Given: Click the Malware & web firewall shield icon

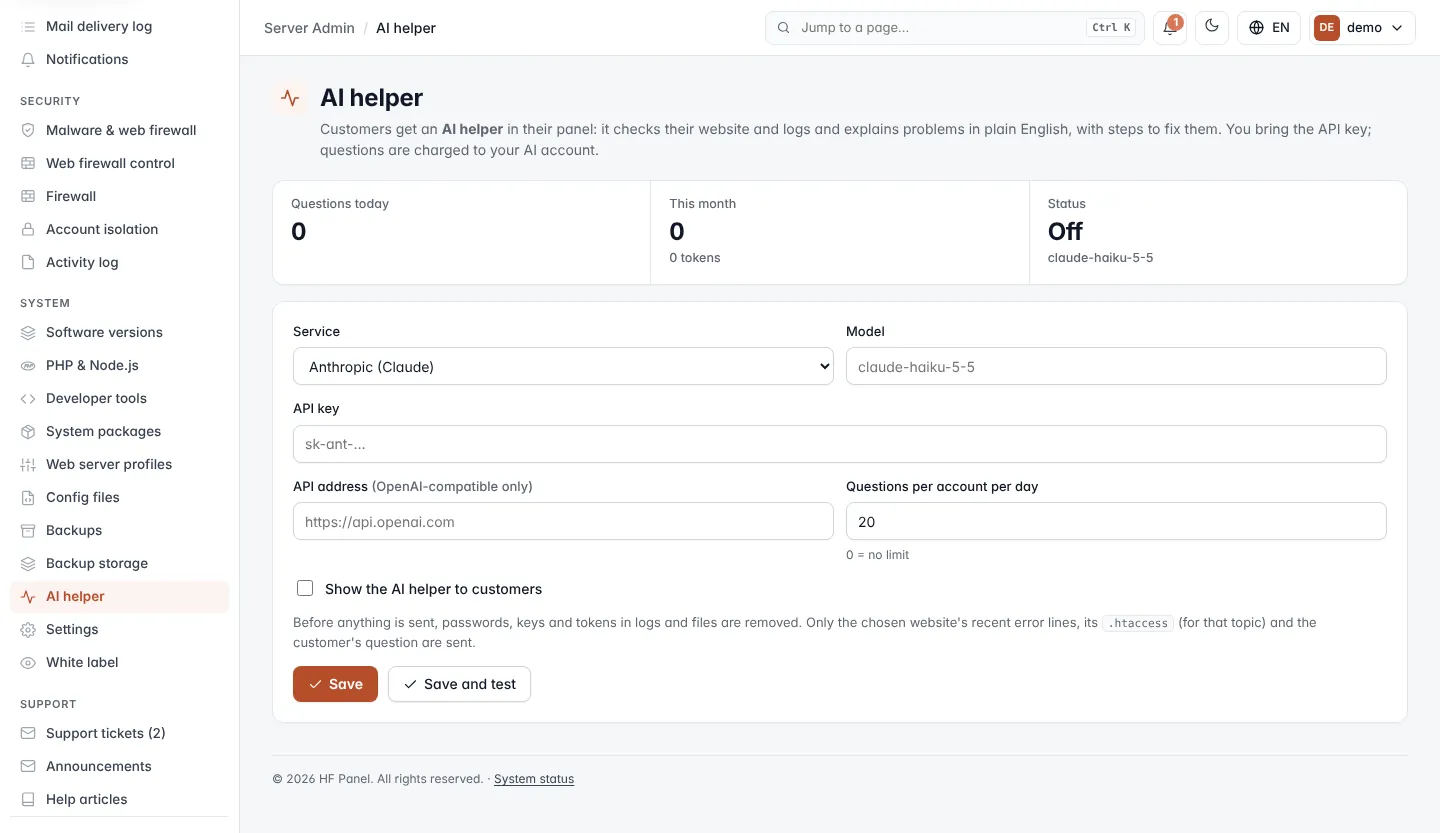Looking at the screenshot, I should coord(28,130).
